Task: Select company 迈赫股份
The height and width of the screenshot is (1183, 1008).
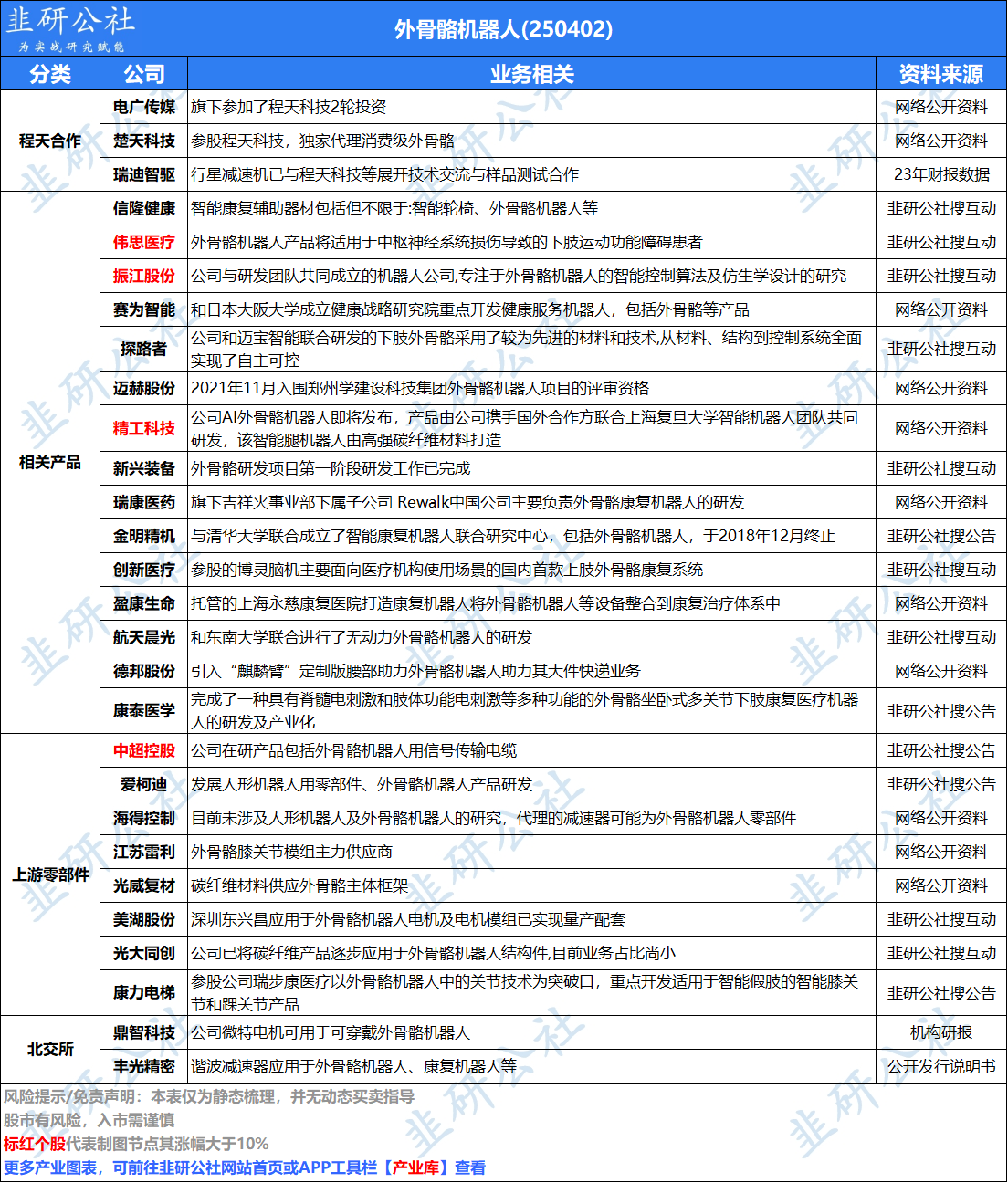Action: tap(144, 388)
